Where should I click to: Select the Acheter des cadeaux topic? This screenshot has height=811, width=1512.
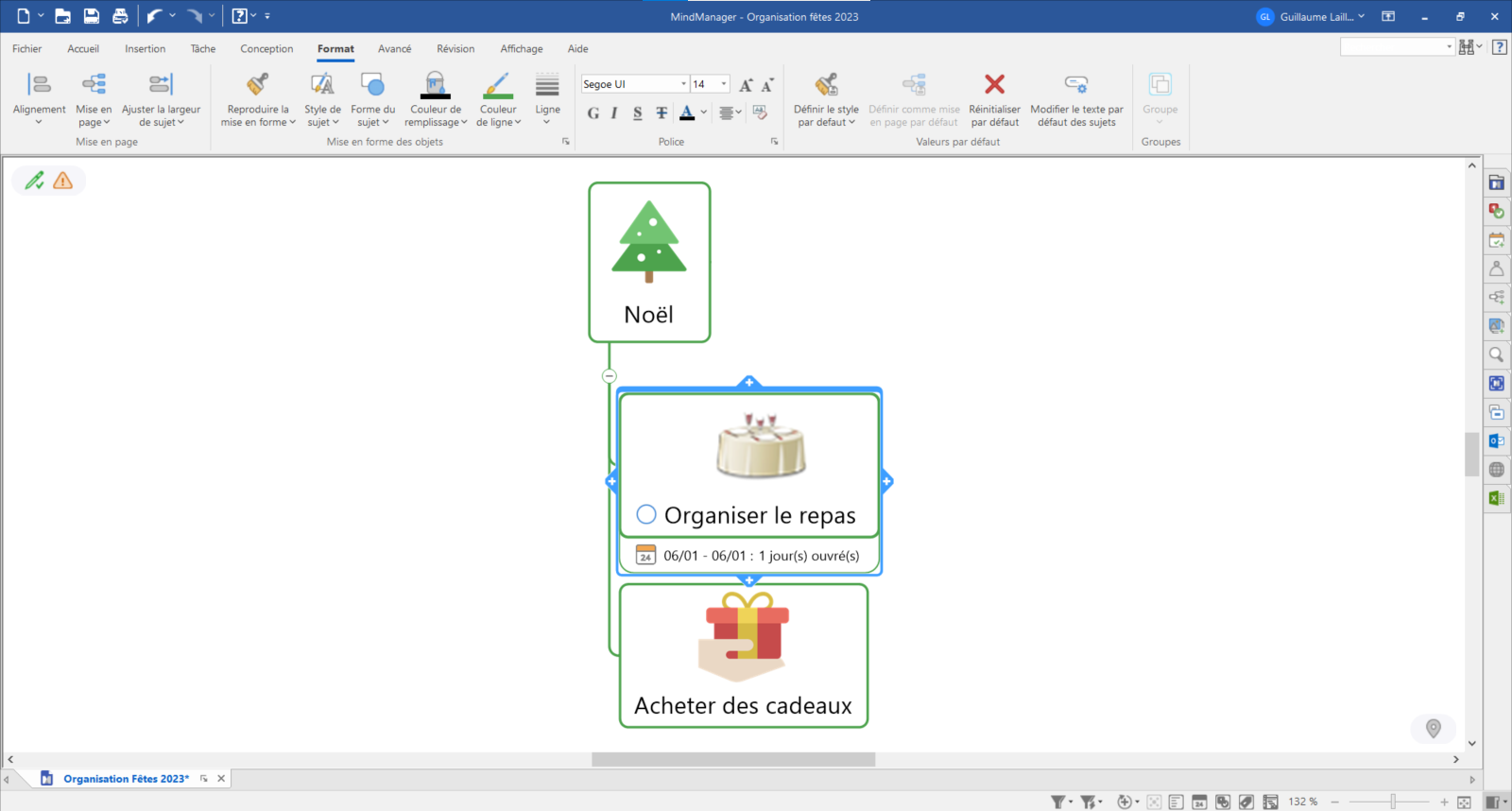pos(743,705)
